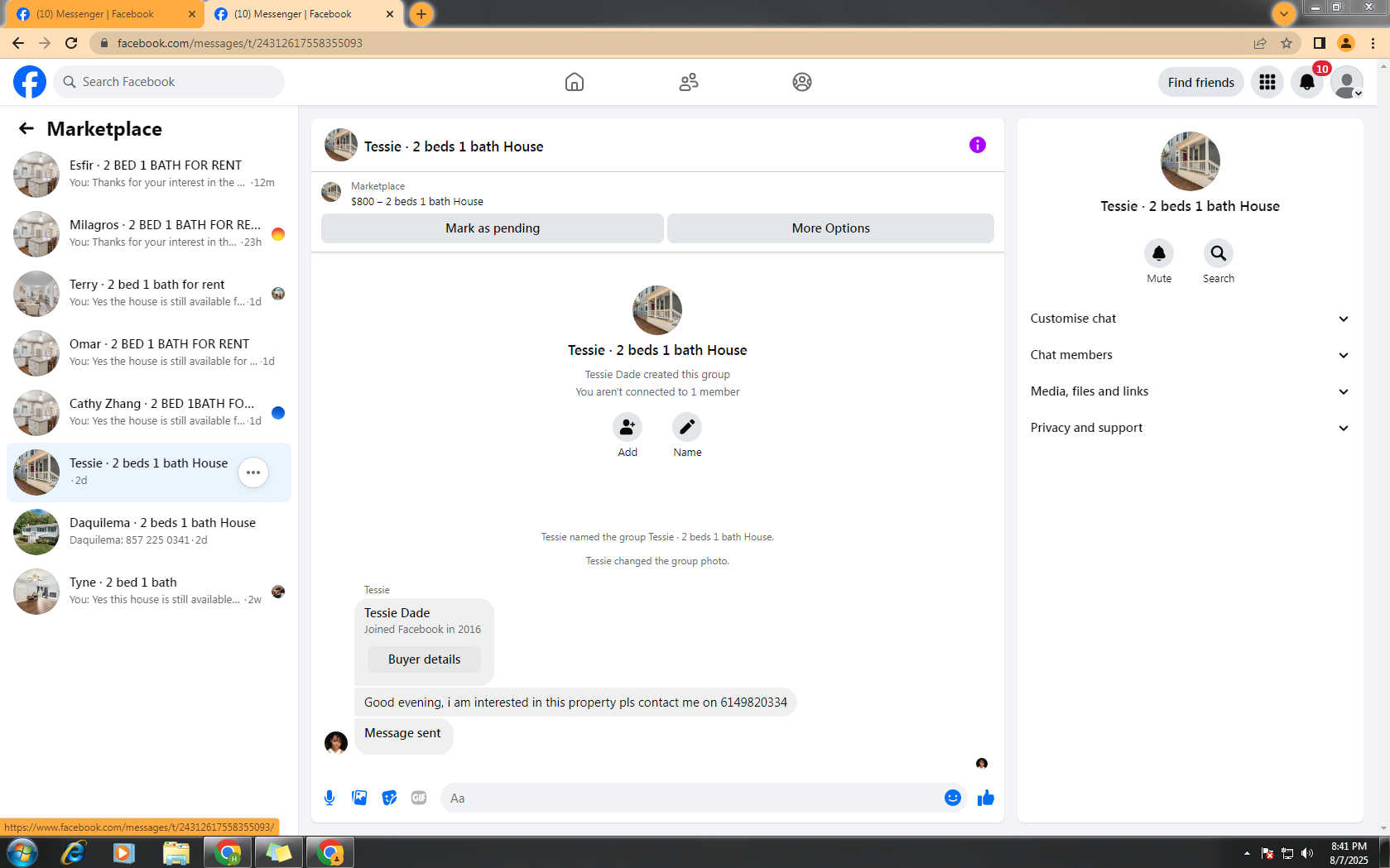Open the $800 2 beds 1 bath listing link
The height and width of the screenshot is (868, 1390).
pos(417,201)
